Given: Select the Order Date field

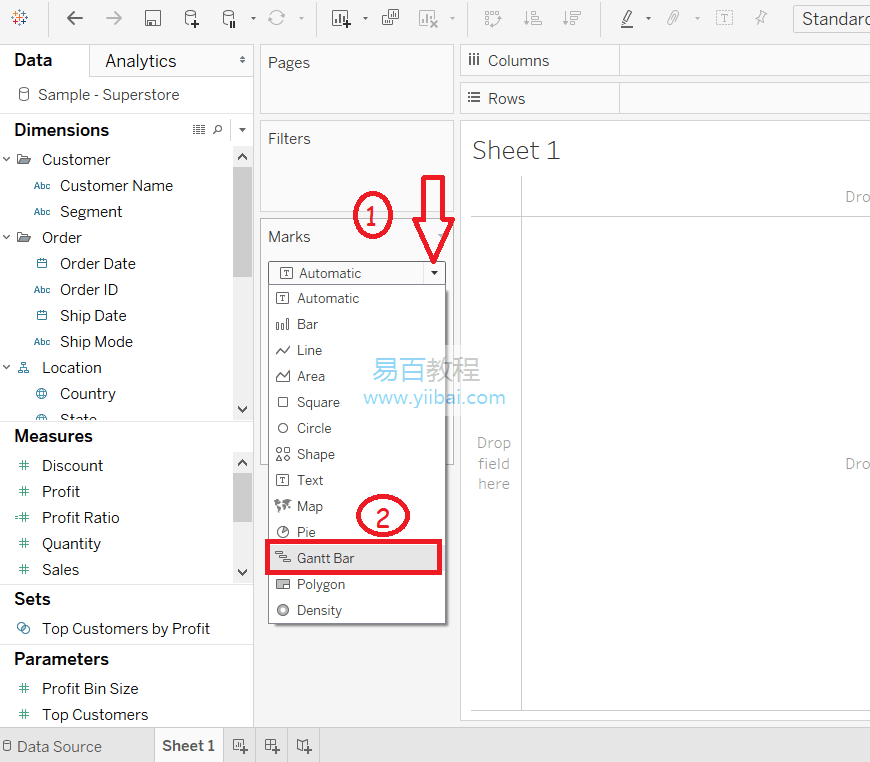Looking at the screenshot, I should (x=98, y=264).
